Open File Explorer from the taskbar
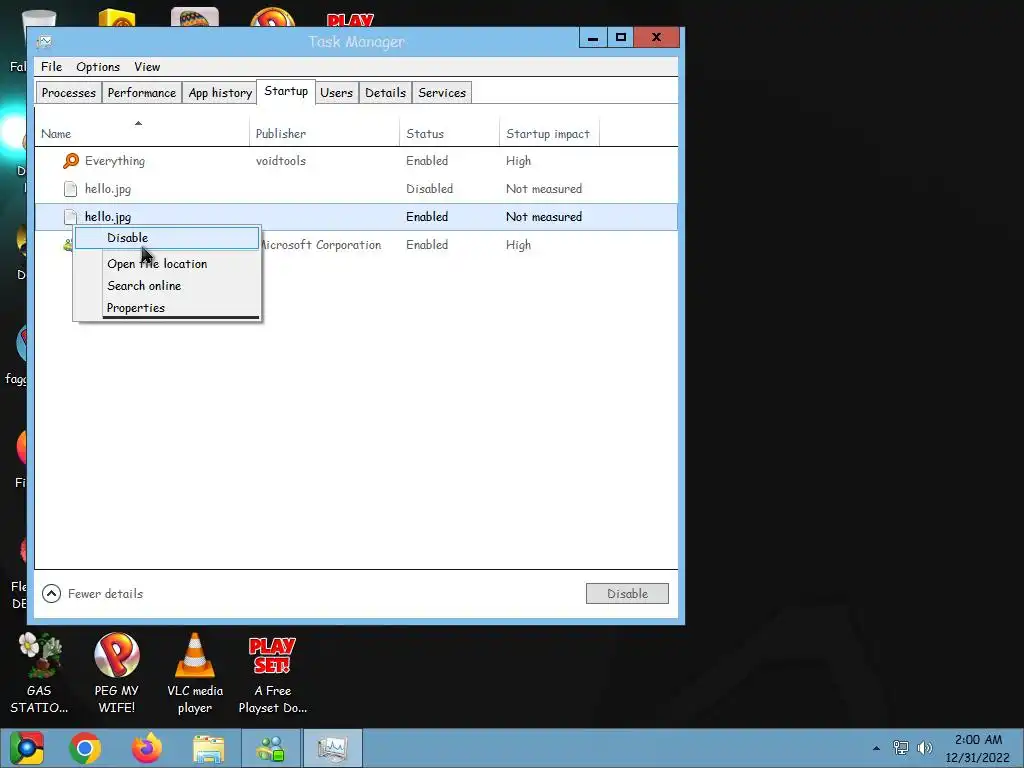 click(208, 749)
